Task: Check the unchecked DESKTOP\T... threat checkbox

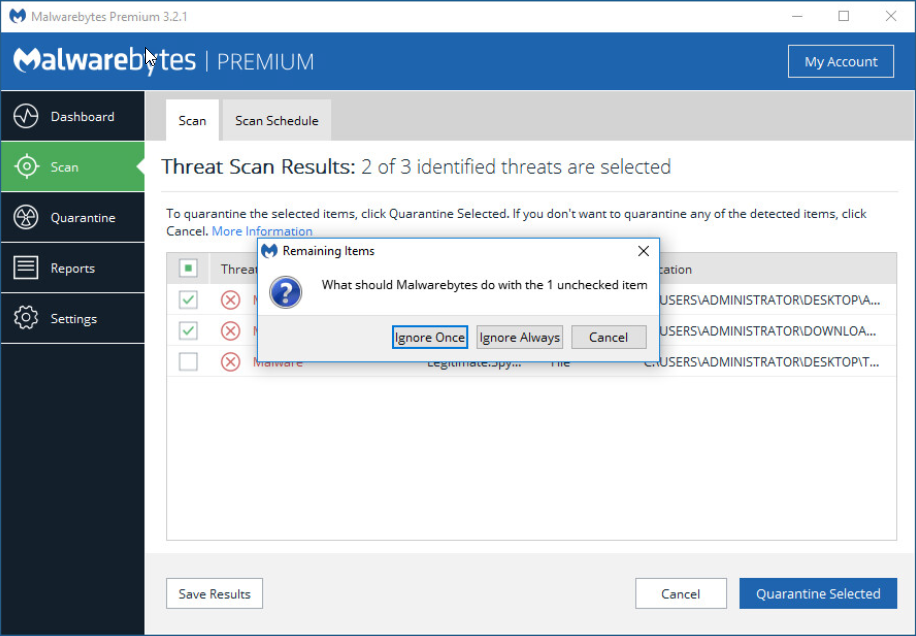Action: point(188,362)
